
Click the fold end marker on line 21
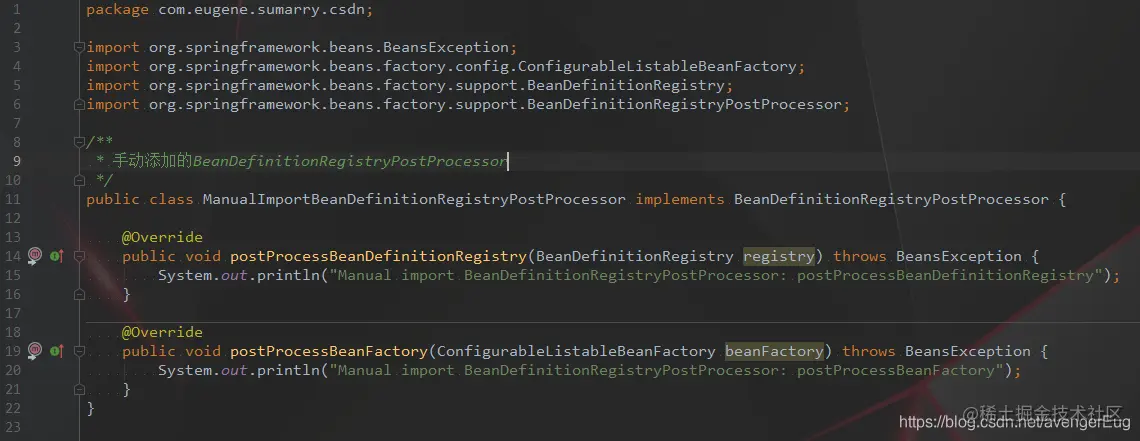[79, 389]
